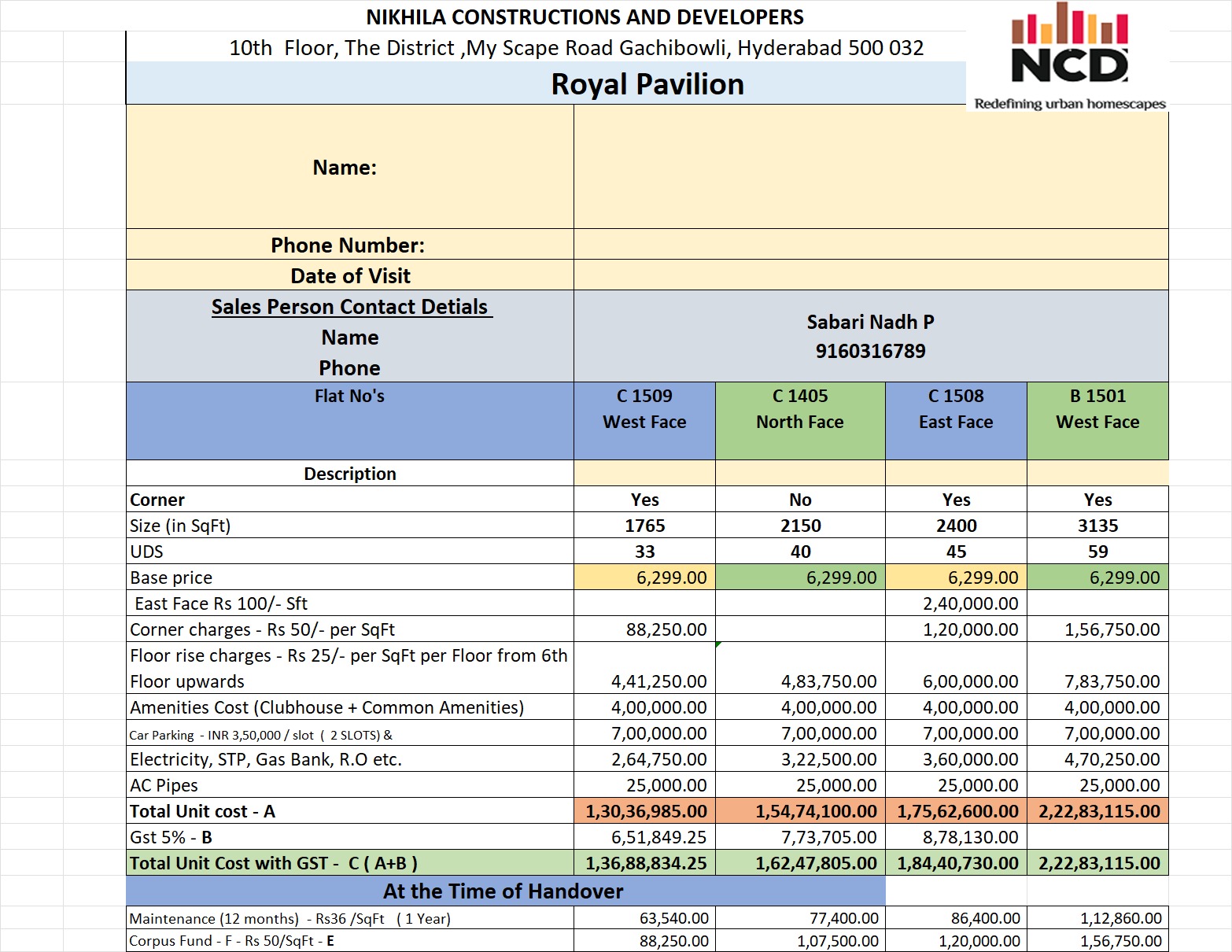Select total with GST 1,84,40,730.00
Image resolution: width=1232 pixels, height=952 pixels.
click(x=956, y=863)
